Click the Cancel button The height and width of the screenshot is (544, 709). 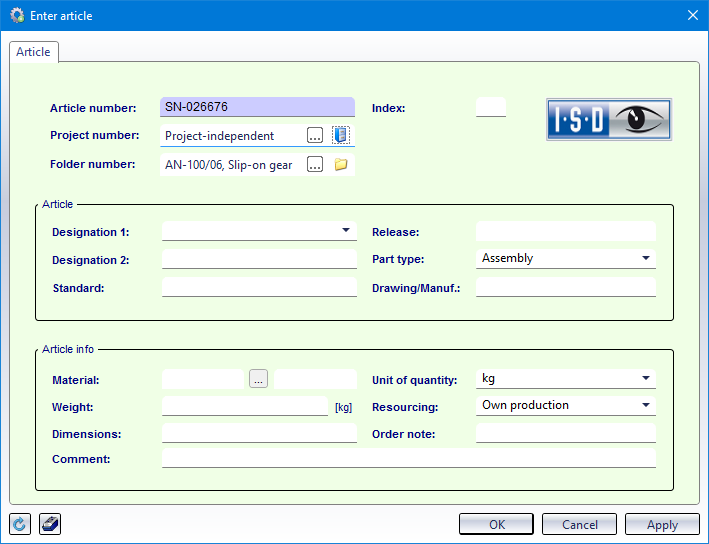(x=579, y=524)
